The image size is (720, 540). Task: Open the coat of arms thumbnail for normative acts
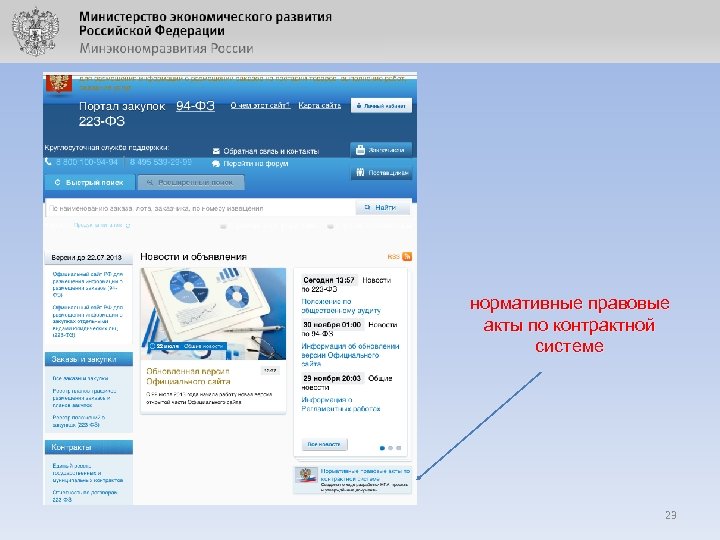306,476
